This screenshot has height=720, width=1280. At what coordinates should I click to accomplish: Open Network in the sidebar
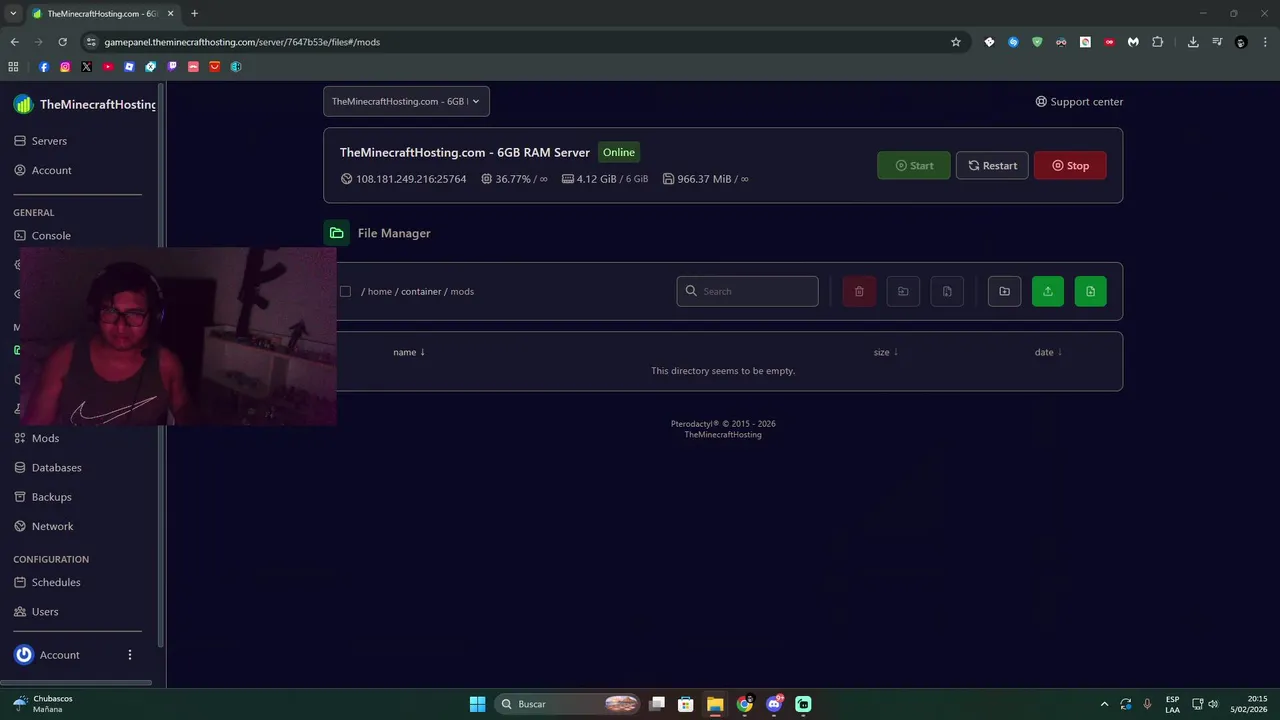[x=43, y=526]
